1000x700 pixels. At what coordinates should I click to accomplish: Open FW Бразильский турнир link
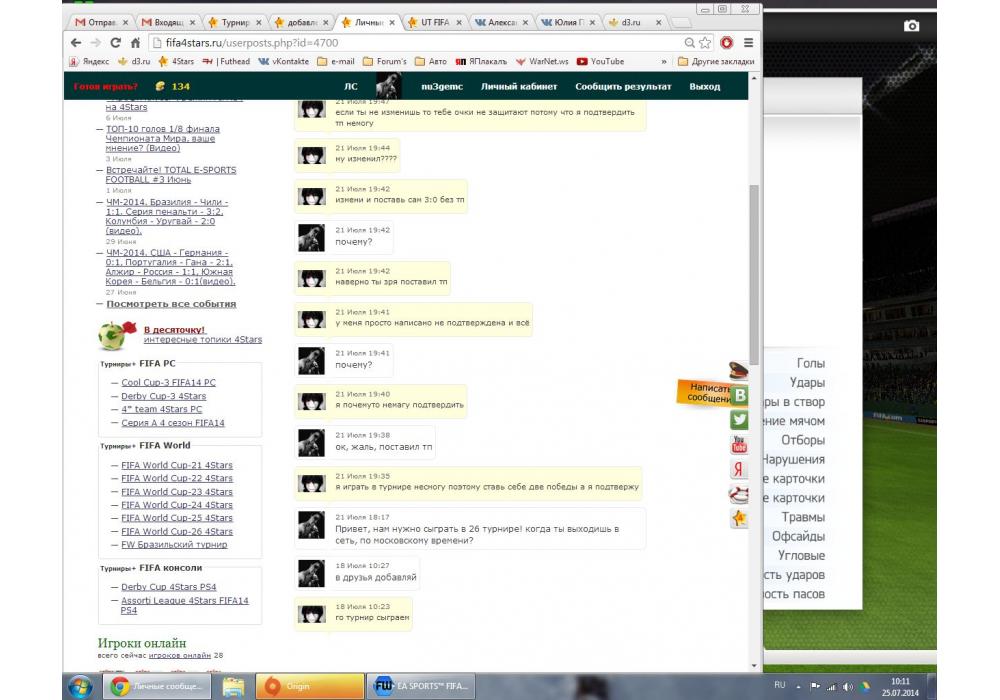pos(174,545)
